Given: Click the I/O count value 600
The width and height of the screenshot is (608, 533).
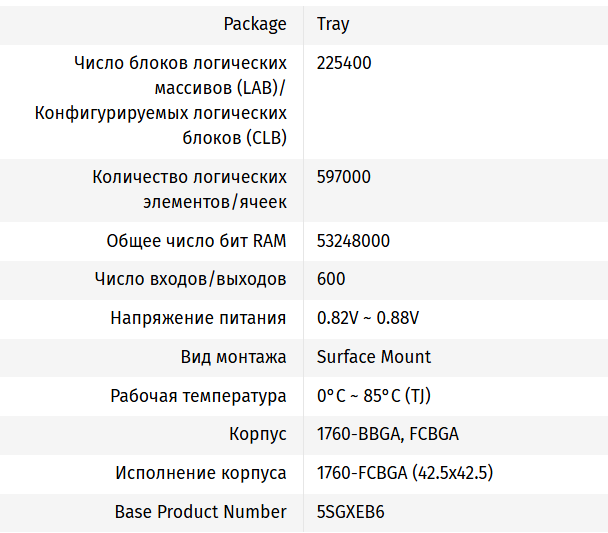Looking at the screenshot, I should coord(331,279).
